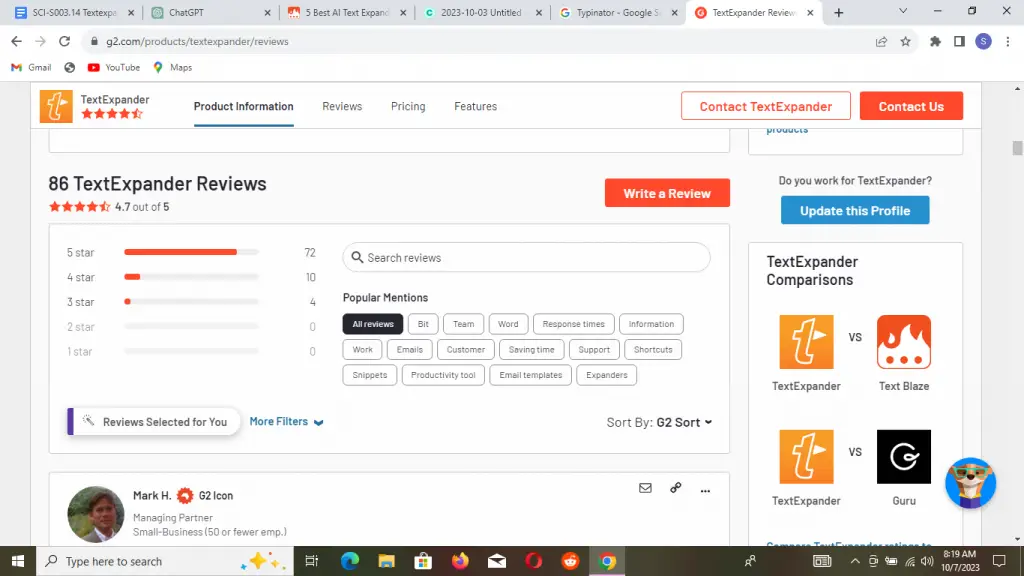Click the chat mascot assistant icon
The width and height of the screenshot is (1024, 576).
click(x=970, y=483)
